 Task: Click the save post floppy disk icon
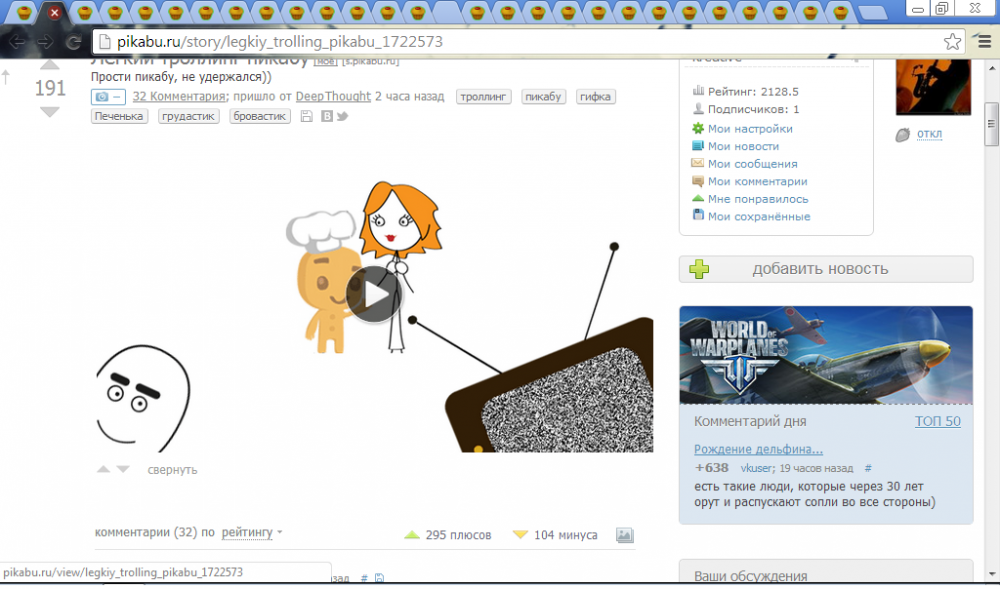point(307,117)
